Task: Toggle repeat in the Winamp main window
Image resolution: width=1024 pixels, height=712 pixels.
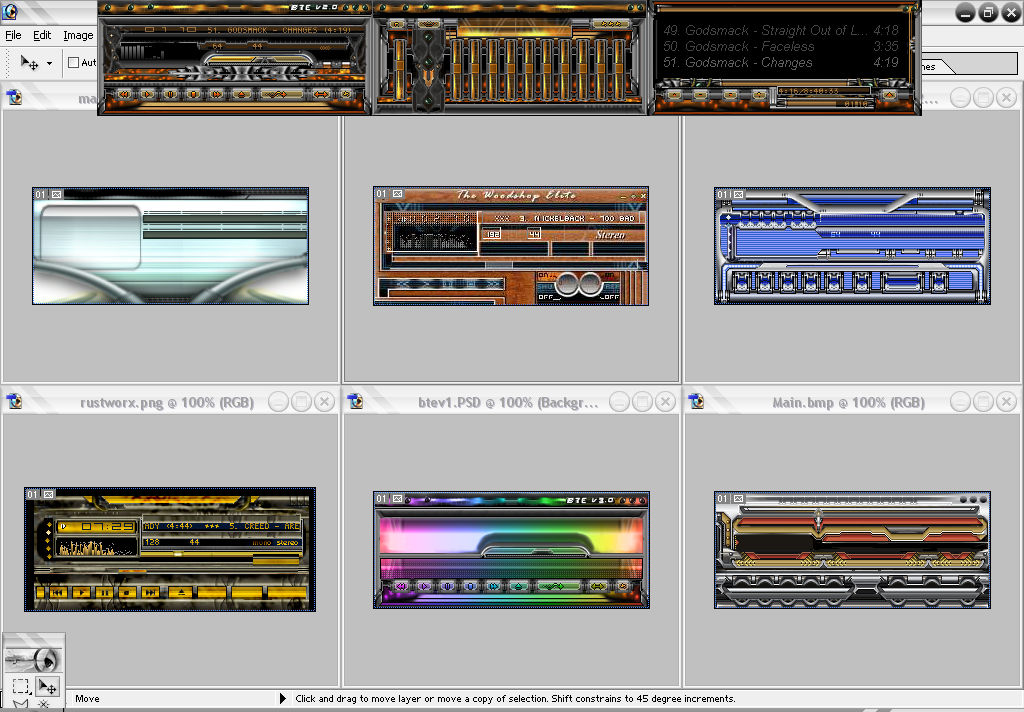Action: [321, 95]
